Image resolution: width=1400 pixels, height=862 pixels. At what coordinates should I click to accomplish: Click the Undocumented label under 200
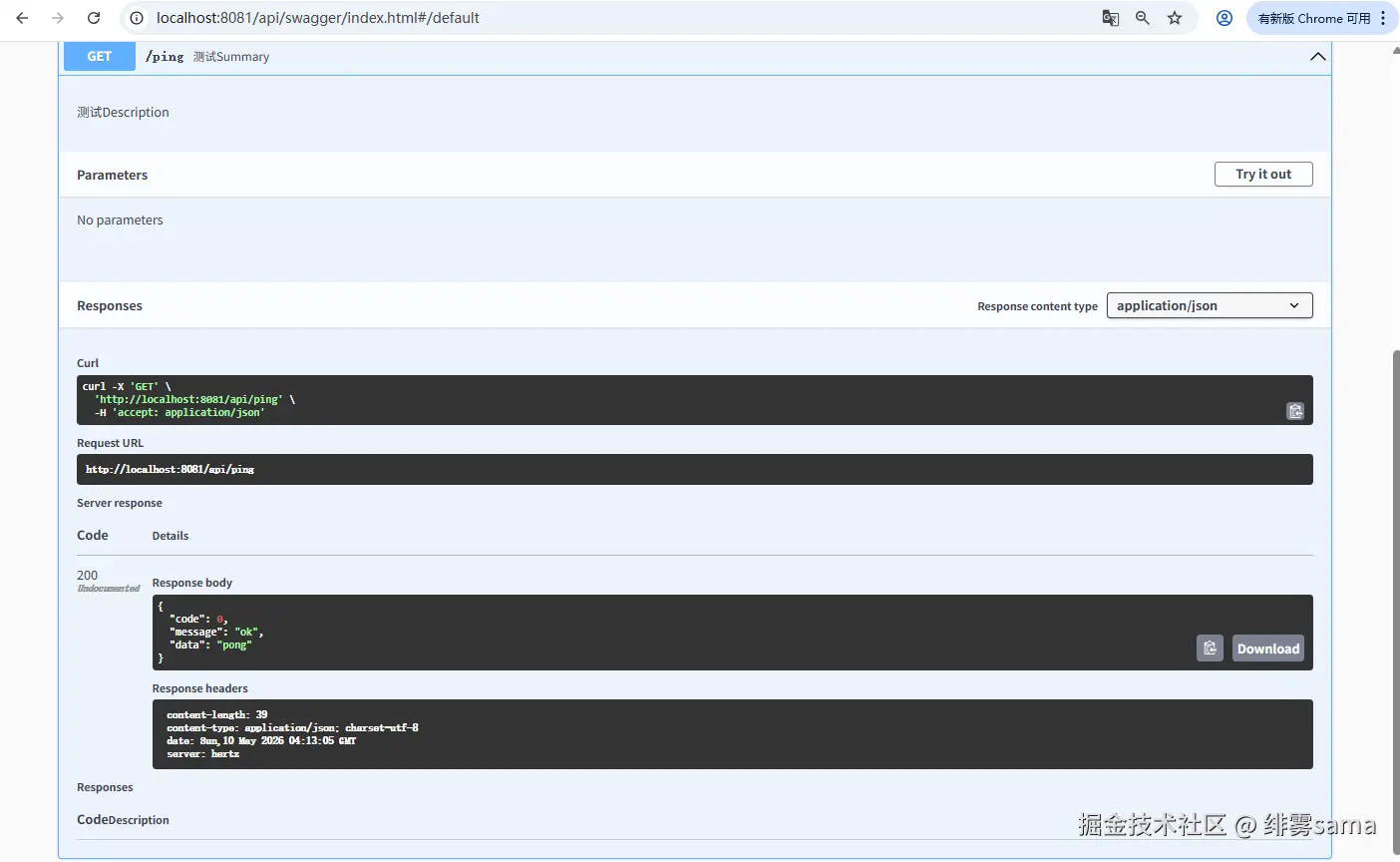109,589
